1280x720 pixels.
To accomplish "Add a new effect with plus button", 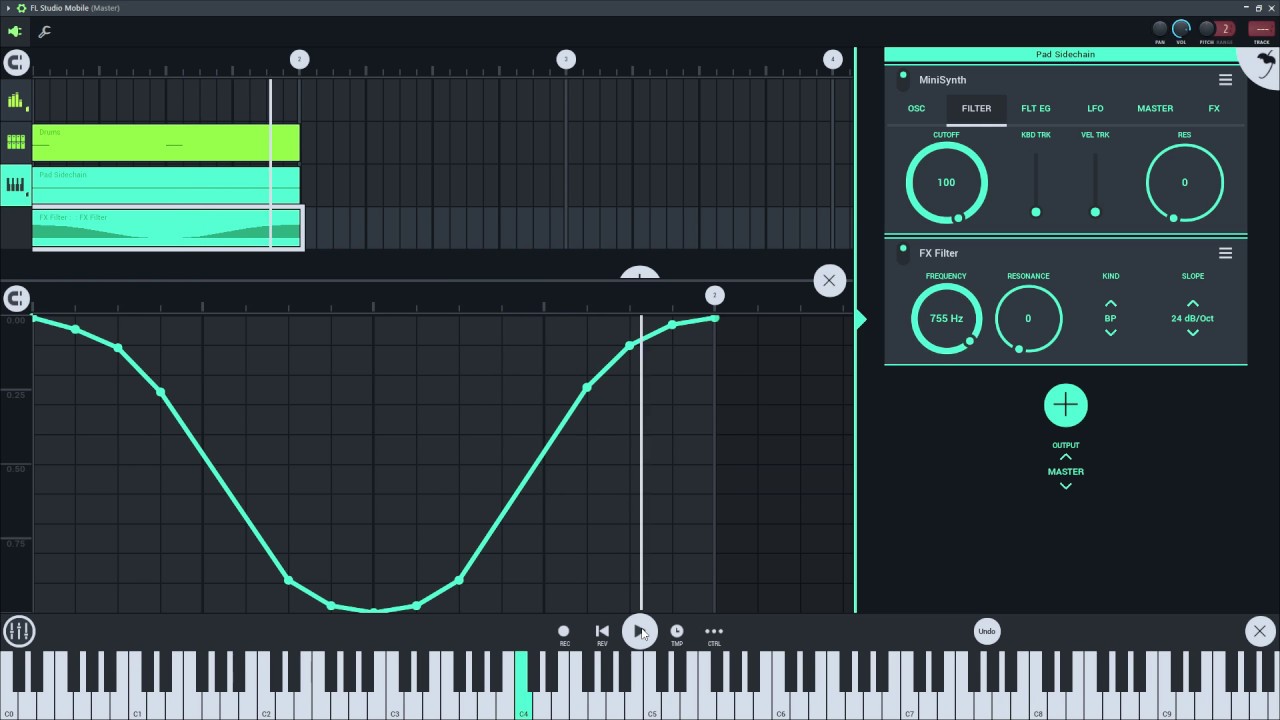I will (x=1066, y=405).
